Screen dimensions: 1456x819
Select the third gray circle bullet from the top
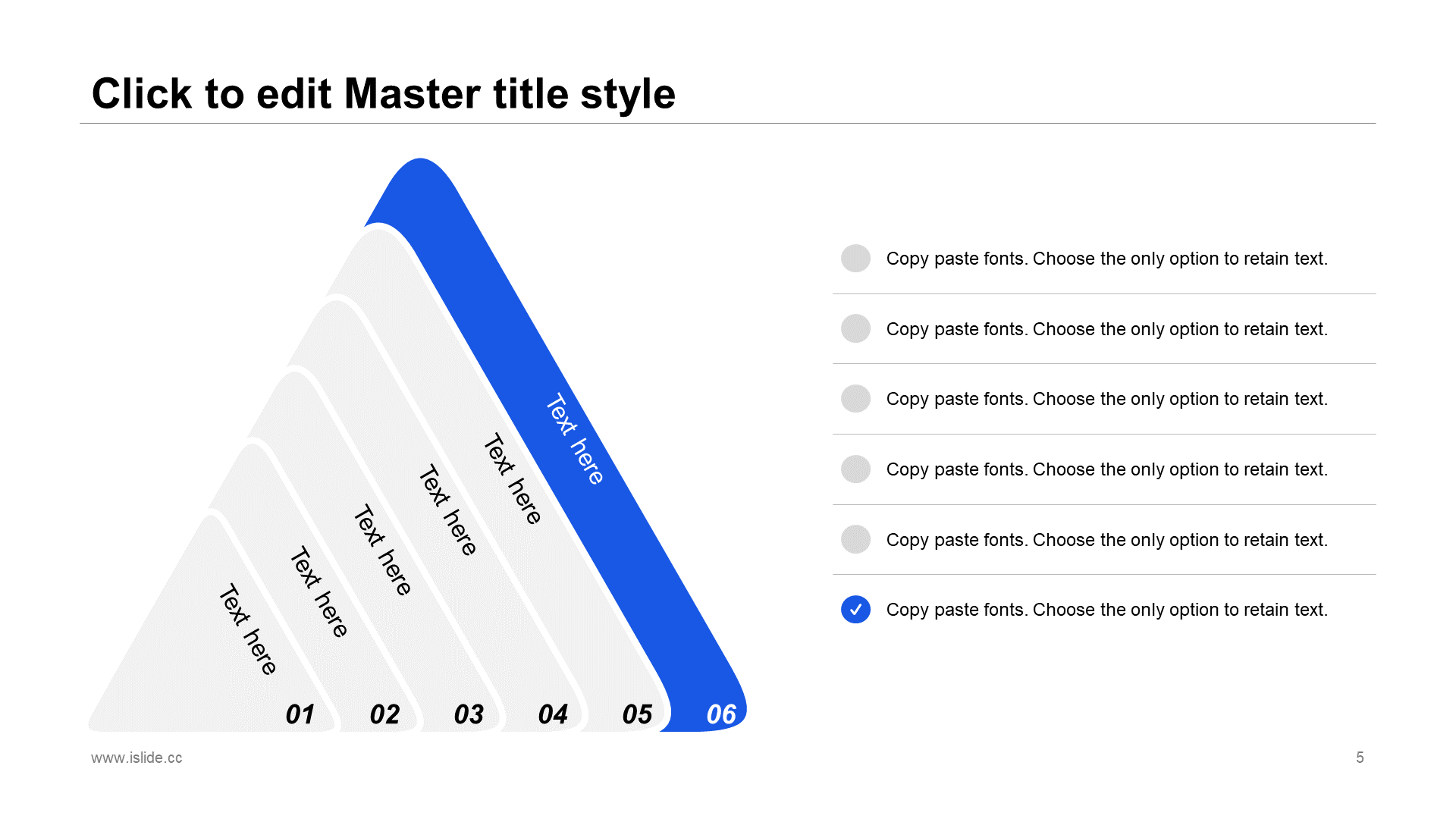pos(855,399)
